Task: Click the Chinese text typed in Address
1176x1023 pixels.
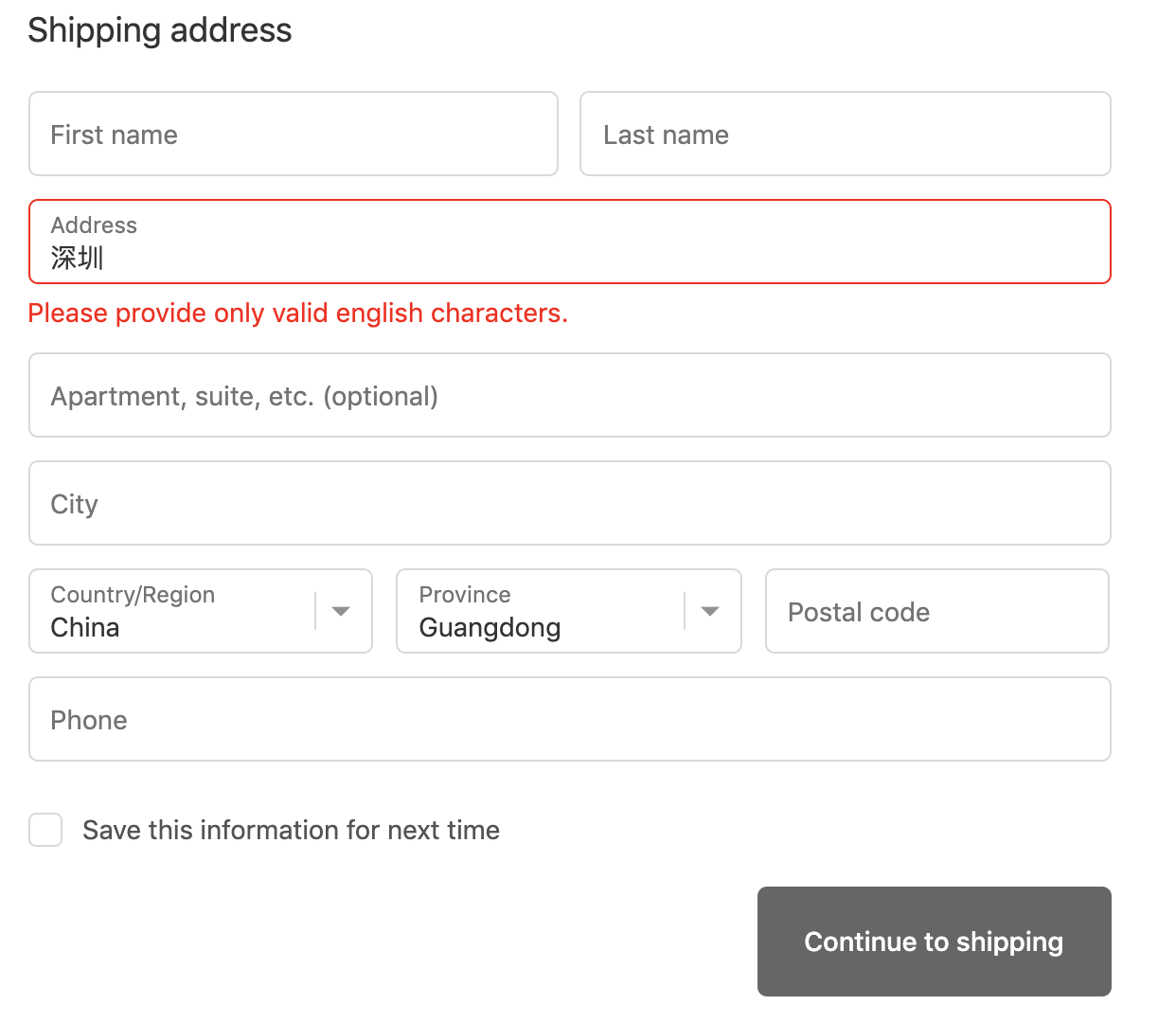Action: point(78,258)
